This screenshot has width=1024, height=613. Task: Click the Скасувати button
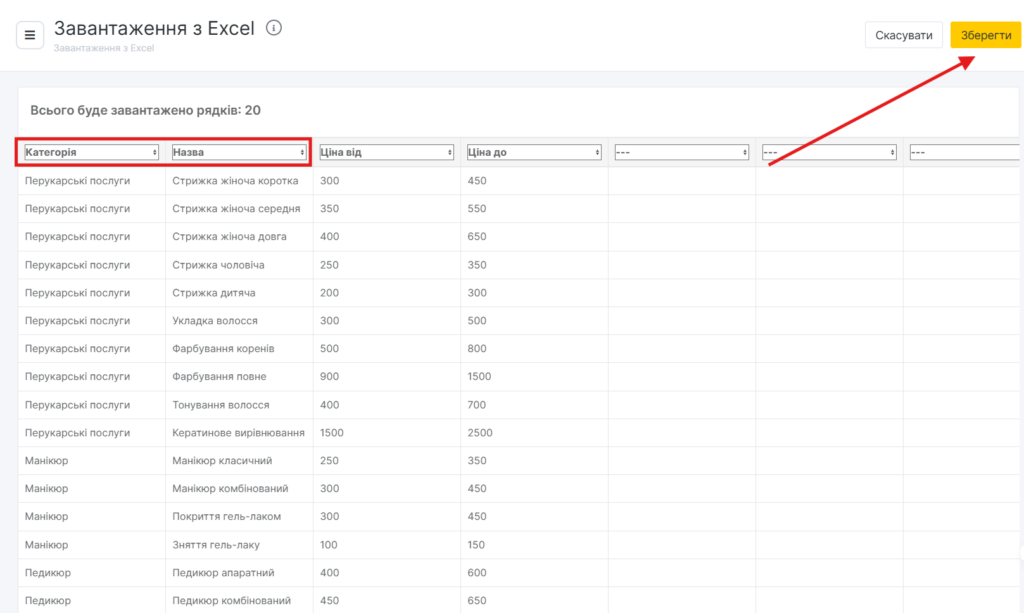903,35
